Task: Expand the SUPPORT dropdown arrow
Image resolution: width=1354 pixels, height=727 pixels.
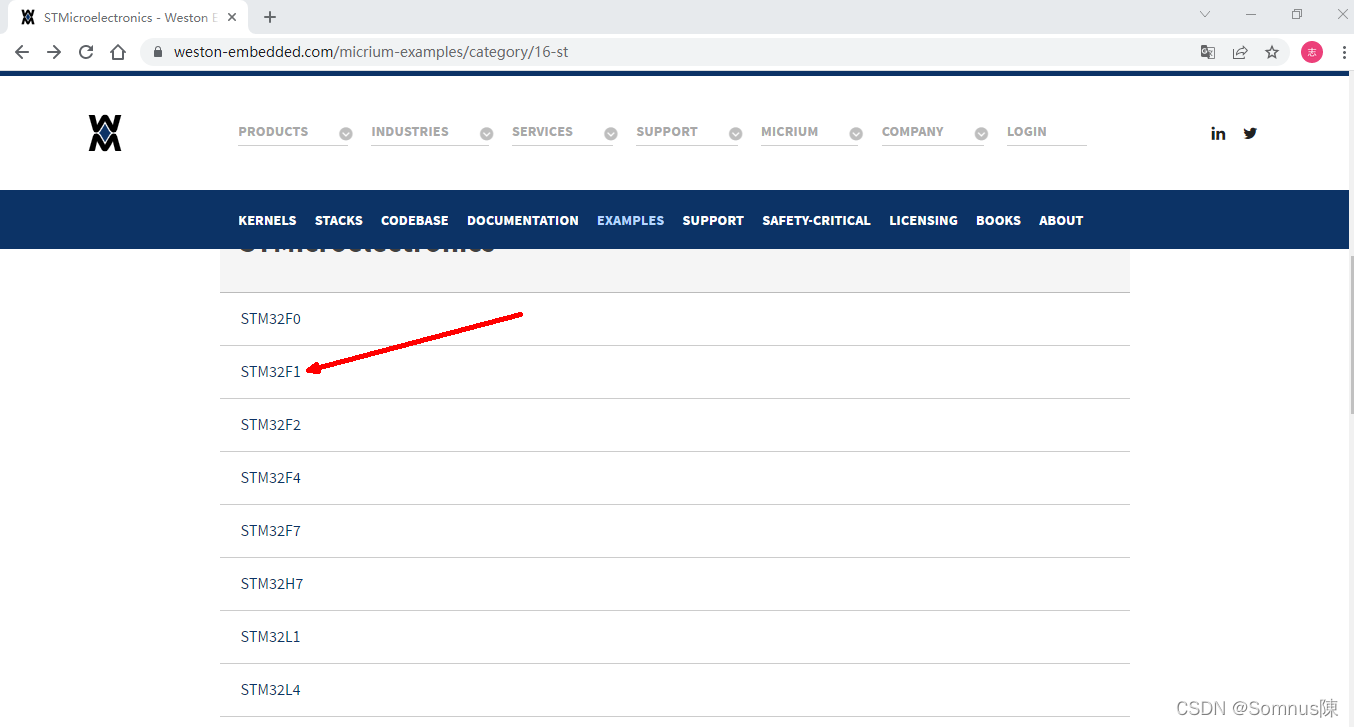Action: [x=735, y=133]
